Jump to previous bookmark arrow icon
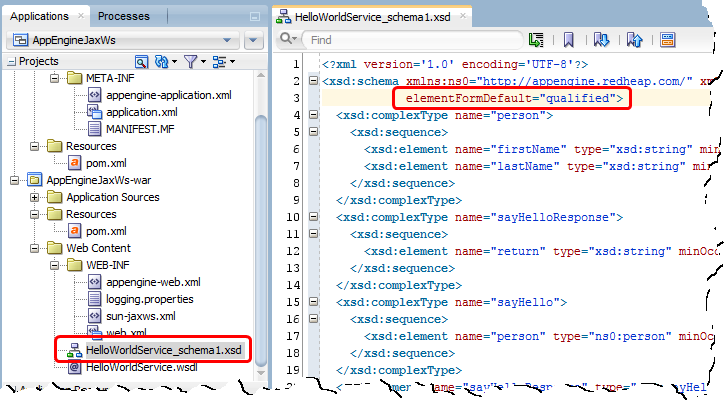This screenshot has height=402, width=725. [635, 40]
